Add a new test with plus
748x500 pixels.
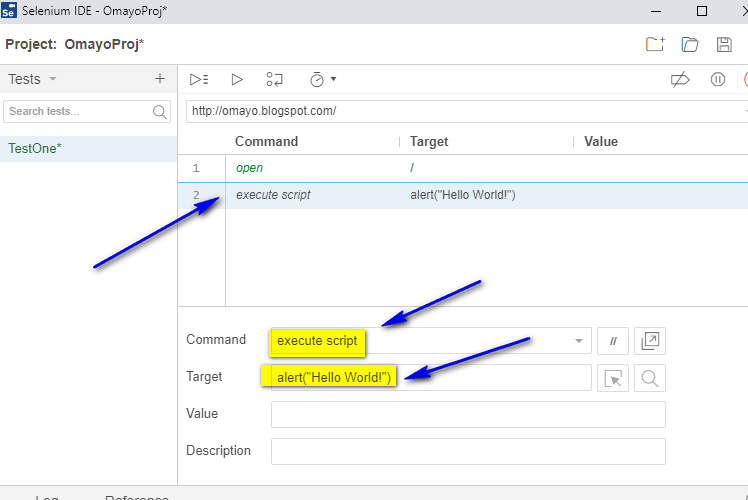pos(160,79)
